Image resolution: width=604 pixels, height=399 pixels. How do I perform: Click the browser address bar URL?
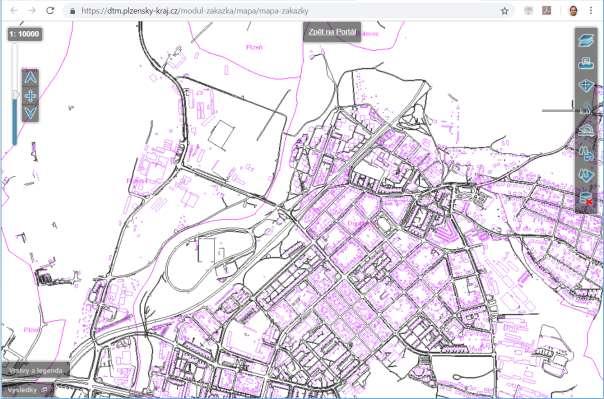(x=195, y=11)
